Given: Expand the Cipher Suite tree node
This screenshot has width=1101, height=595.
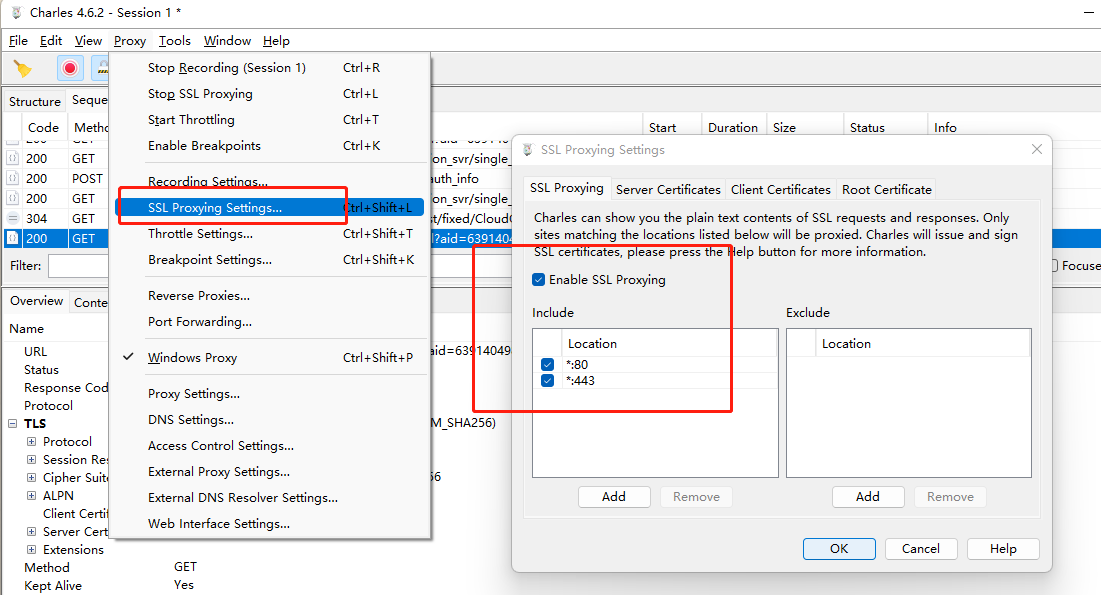Looking at the screenshot, I should coord(32,478).
